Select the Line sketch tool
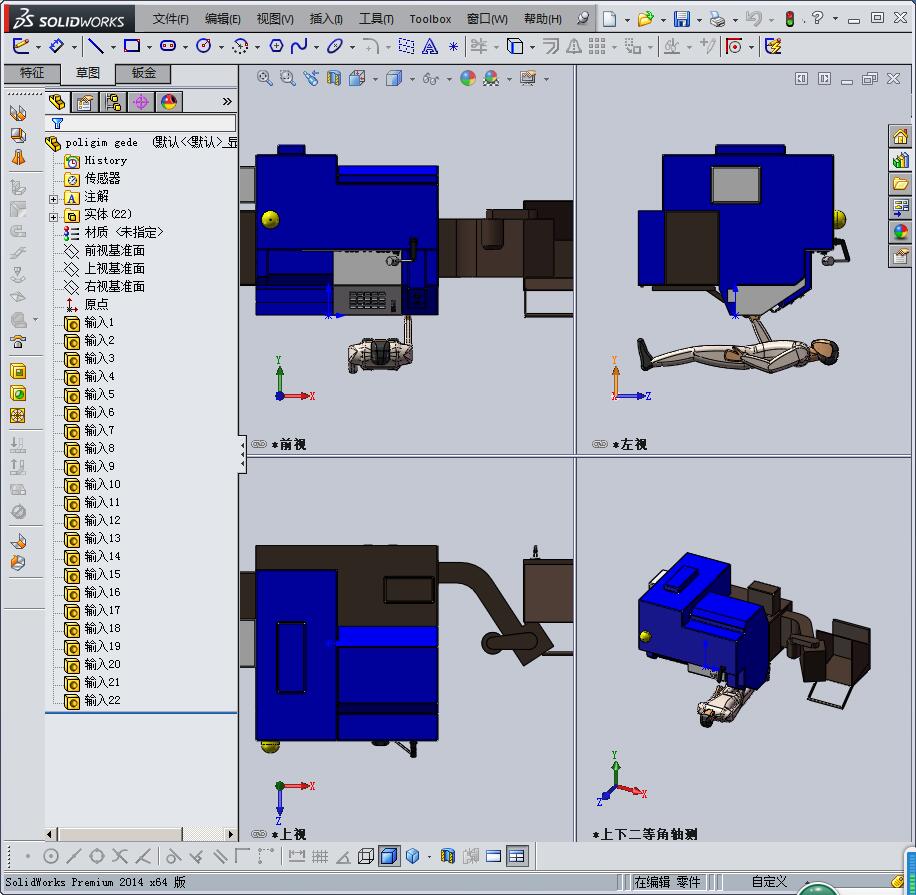The height and width of the screenshot is (895, 916). click(x=96, y=46)
